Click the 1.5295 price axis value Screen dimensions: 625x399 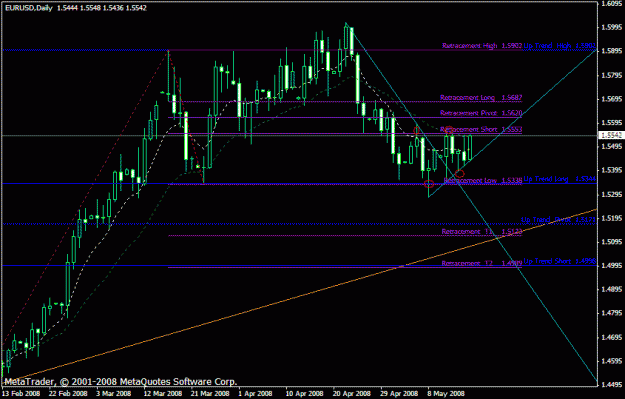tap(612, 194)
